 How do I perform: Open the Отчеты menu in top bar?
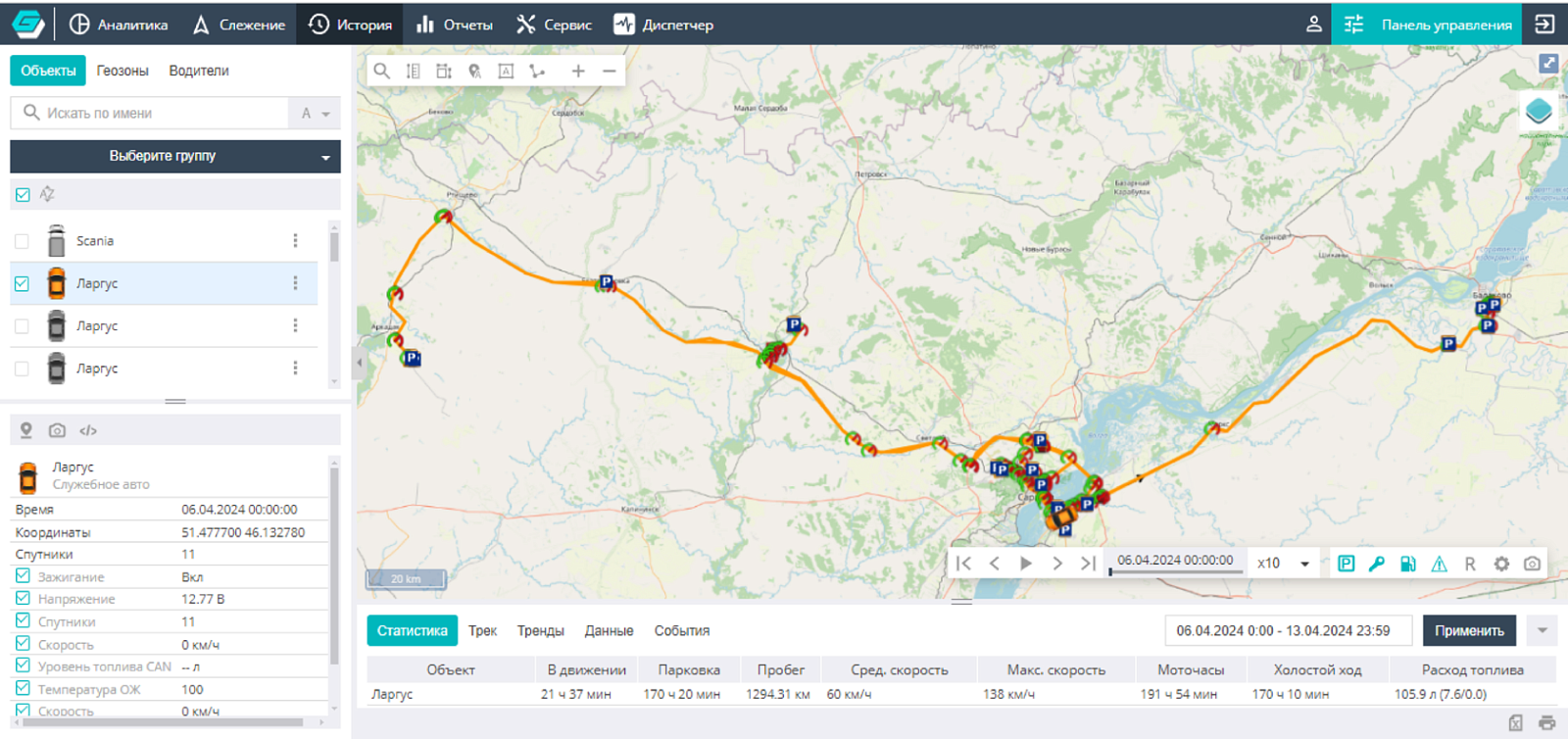[455, 25]
